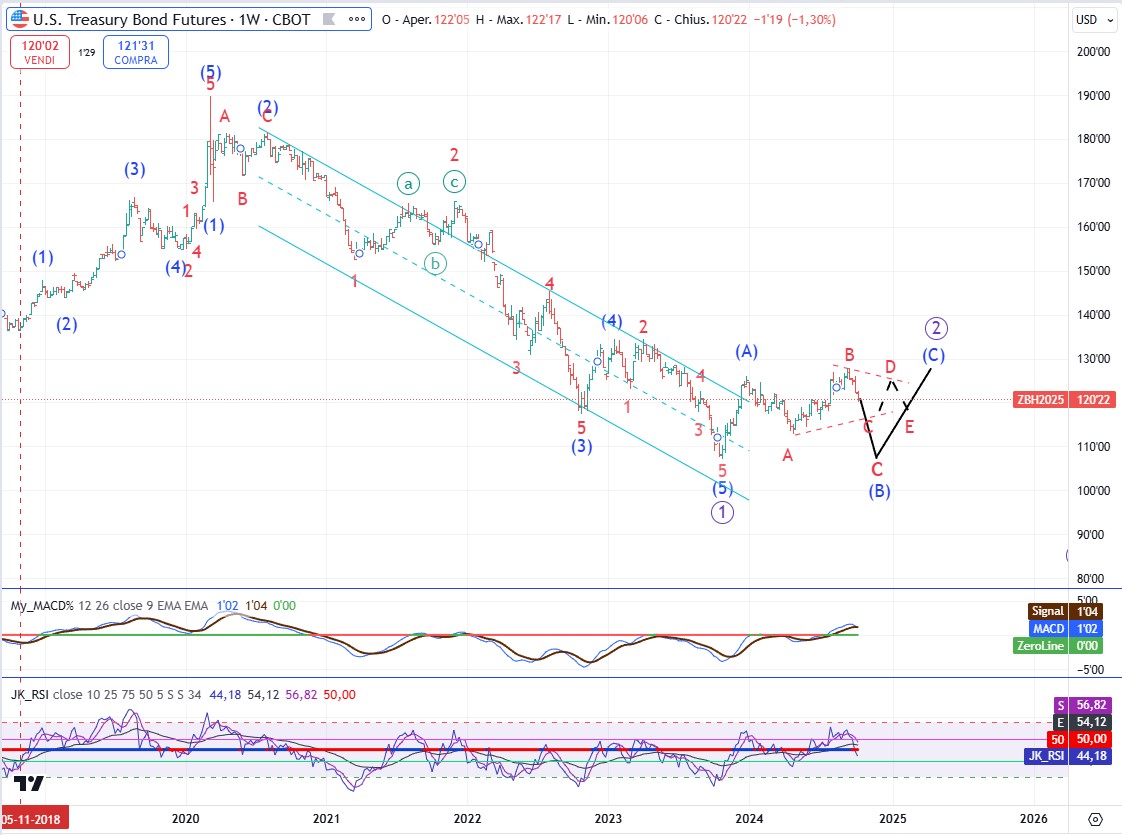
Task: Click the −1'19 (−1,30%) change value
Action: (794, 20)
